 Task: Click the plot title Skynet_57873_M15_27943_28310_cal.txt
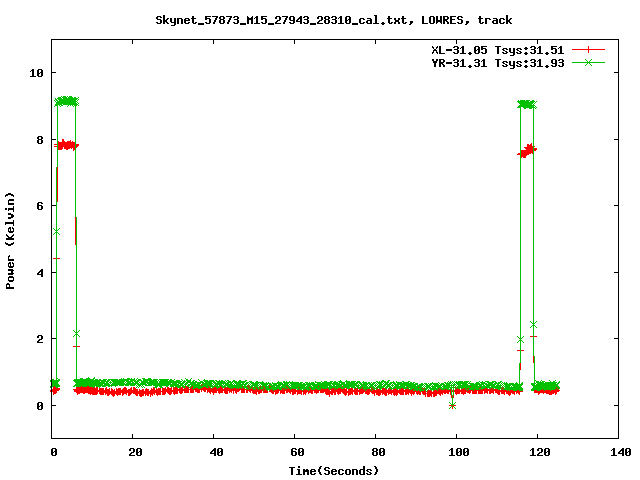pyautogui.click(x=281, y=20)
